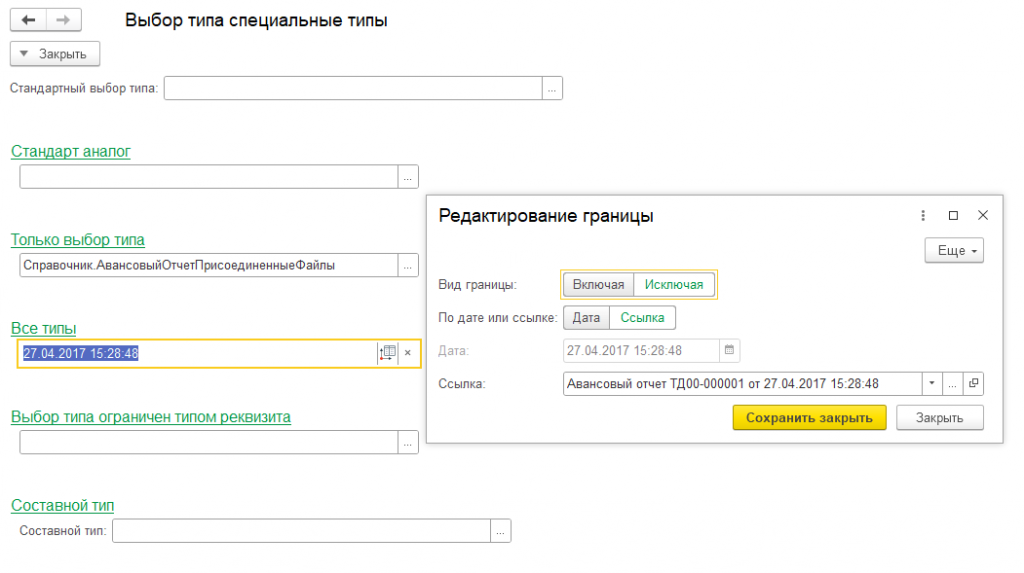The image size is (1024, 573).
Task: Click the open-object icon beside Ссылка field
Action: point(973,384)
